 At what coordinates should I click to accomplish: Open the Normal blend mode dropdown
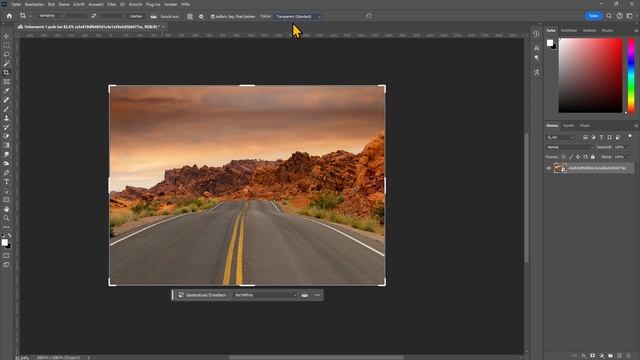tap(569, 147)
